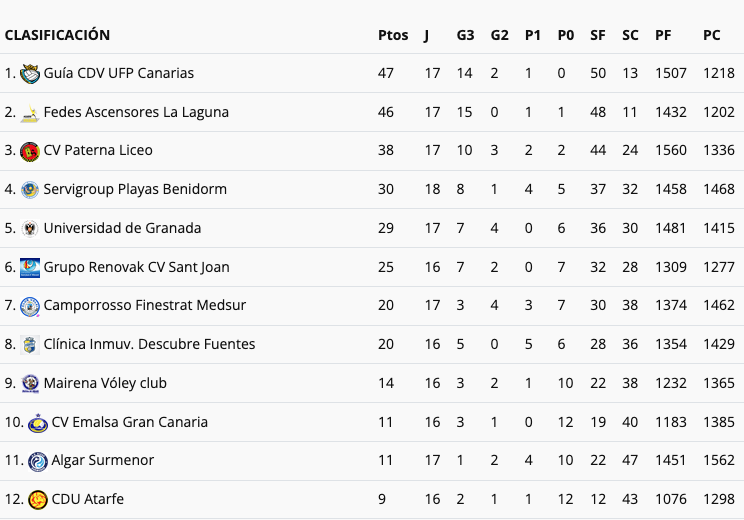Click the SF column header
The width and height of the screenshot is (744, 520).
[x=598, y=35]
